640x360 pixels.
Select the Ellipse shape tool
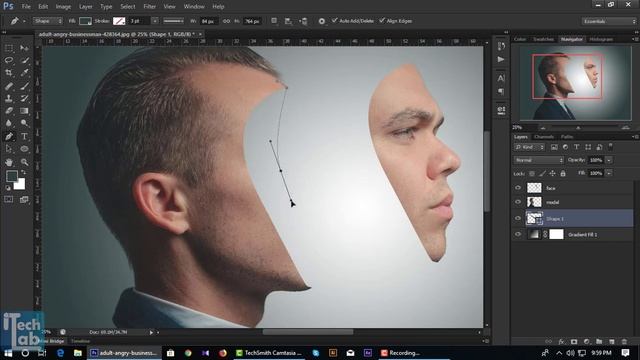24,149
